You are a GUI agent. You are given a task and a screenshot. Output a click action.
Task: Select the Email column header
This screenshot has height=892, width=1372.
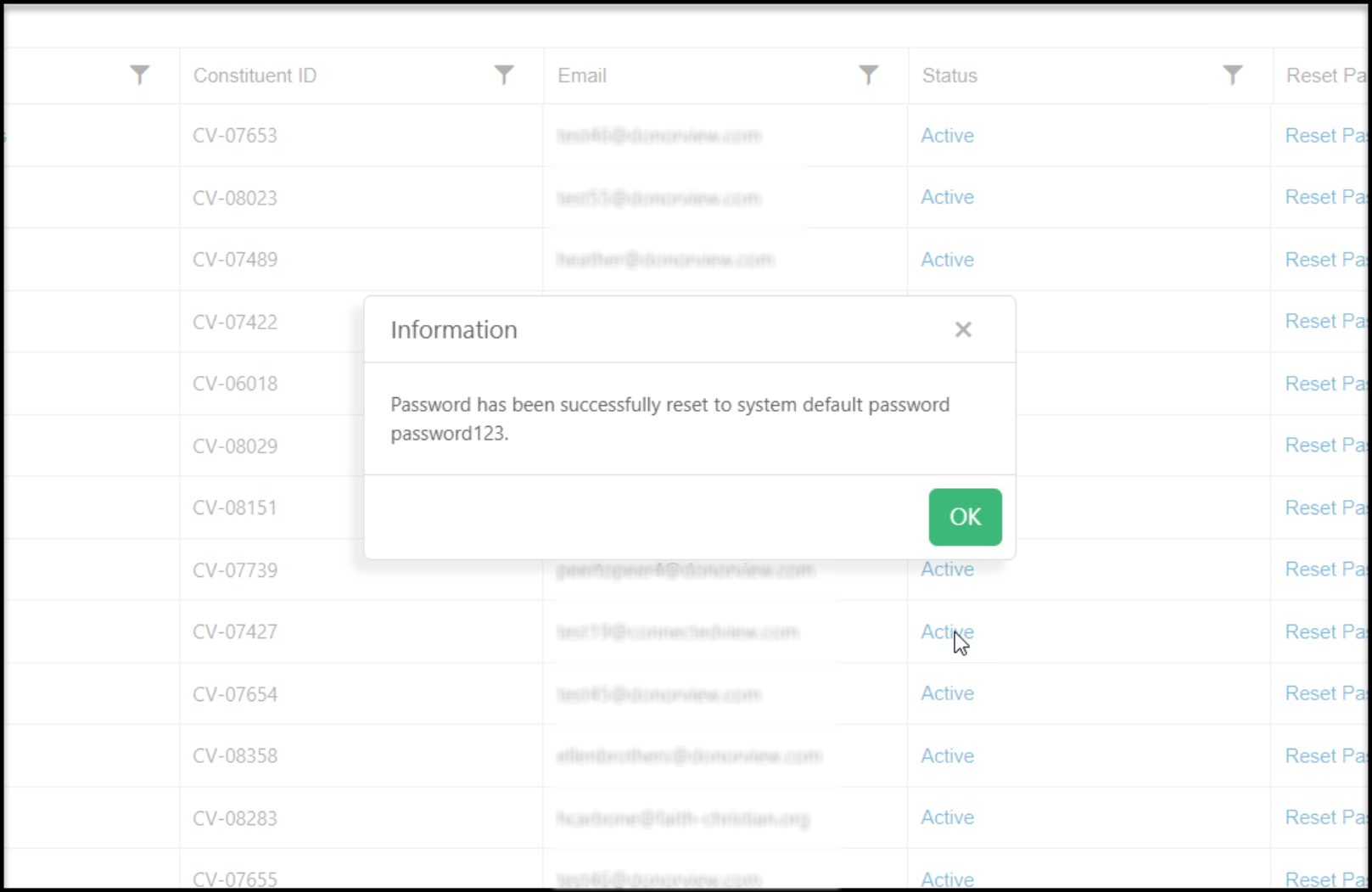[x=582, y=76]
